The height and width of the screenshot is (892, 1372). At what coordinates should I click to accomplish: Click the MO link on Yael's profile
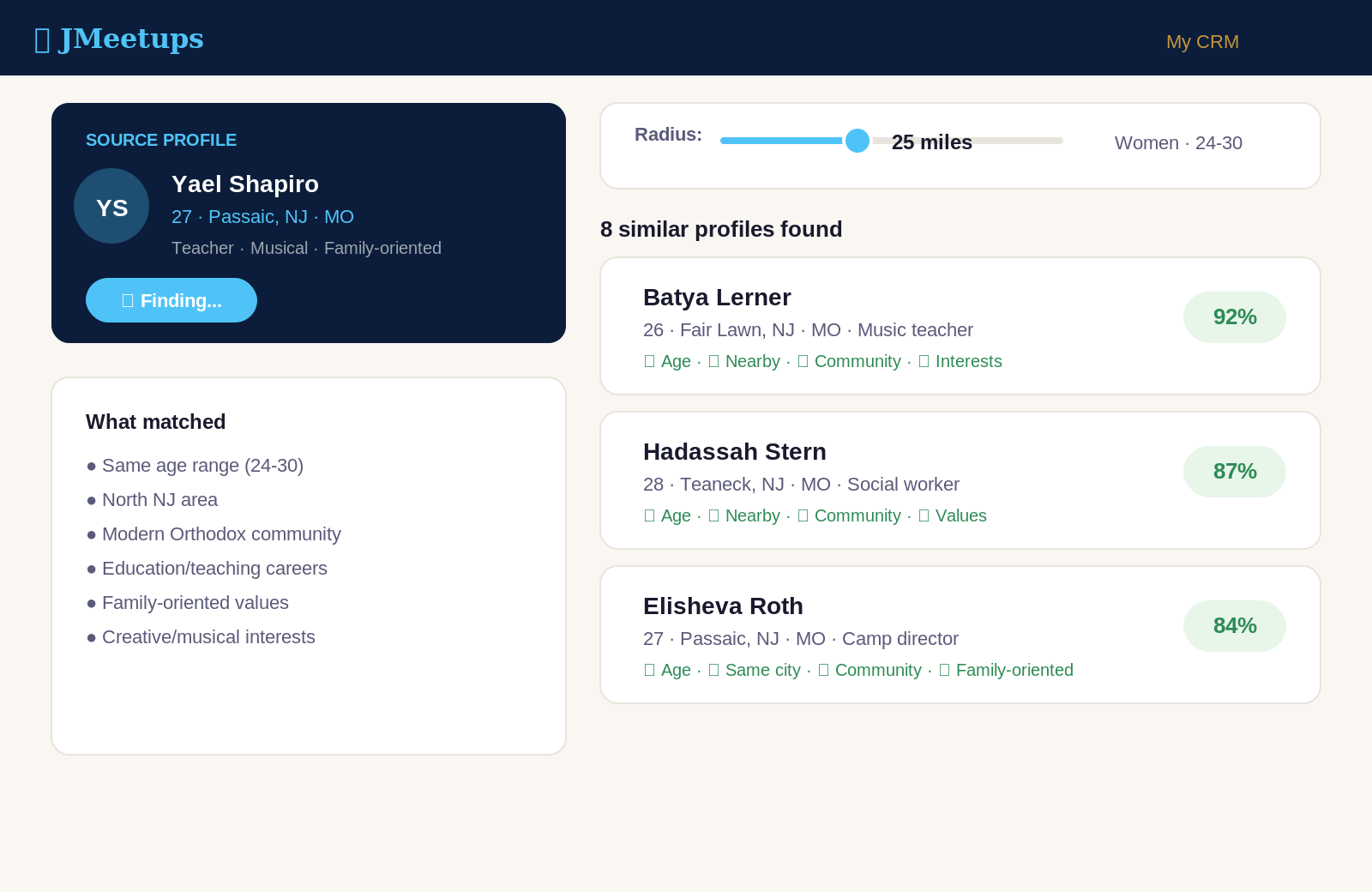(340, 216)
